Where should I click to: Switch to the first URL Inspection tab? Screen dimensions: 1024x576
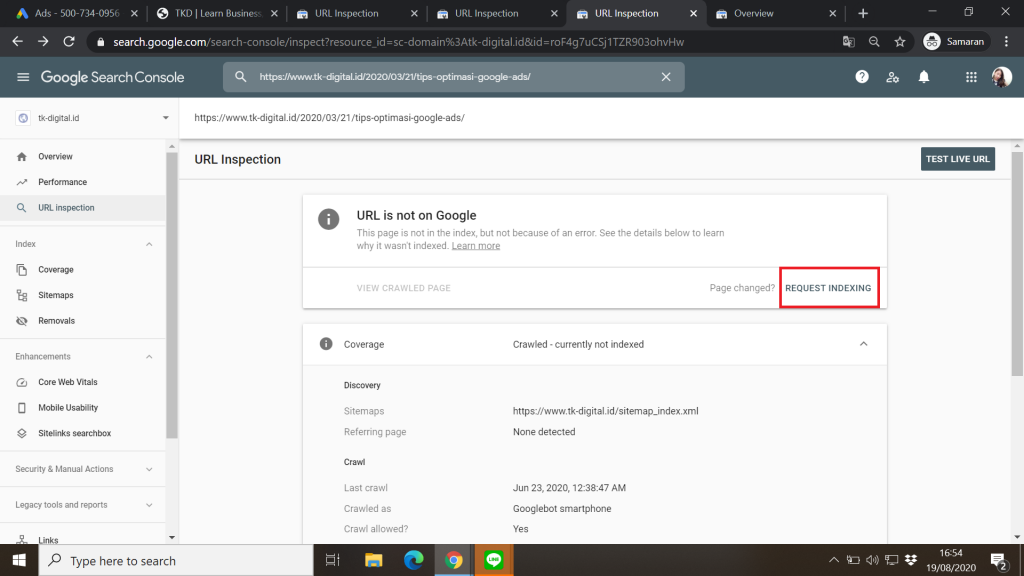pyautogui.click(x=347, y=13)
